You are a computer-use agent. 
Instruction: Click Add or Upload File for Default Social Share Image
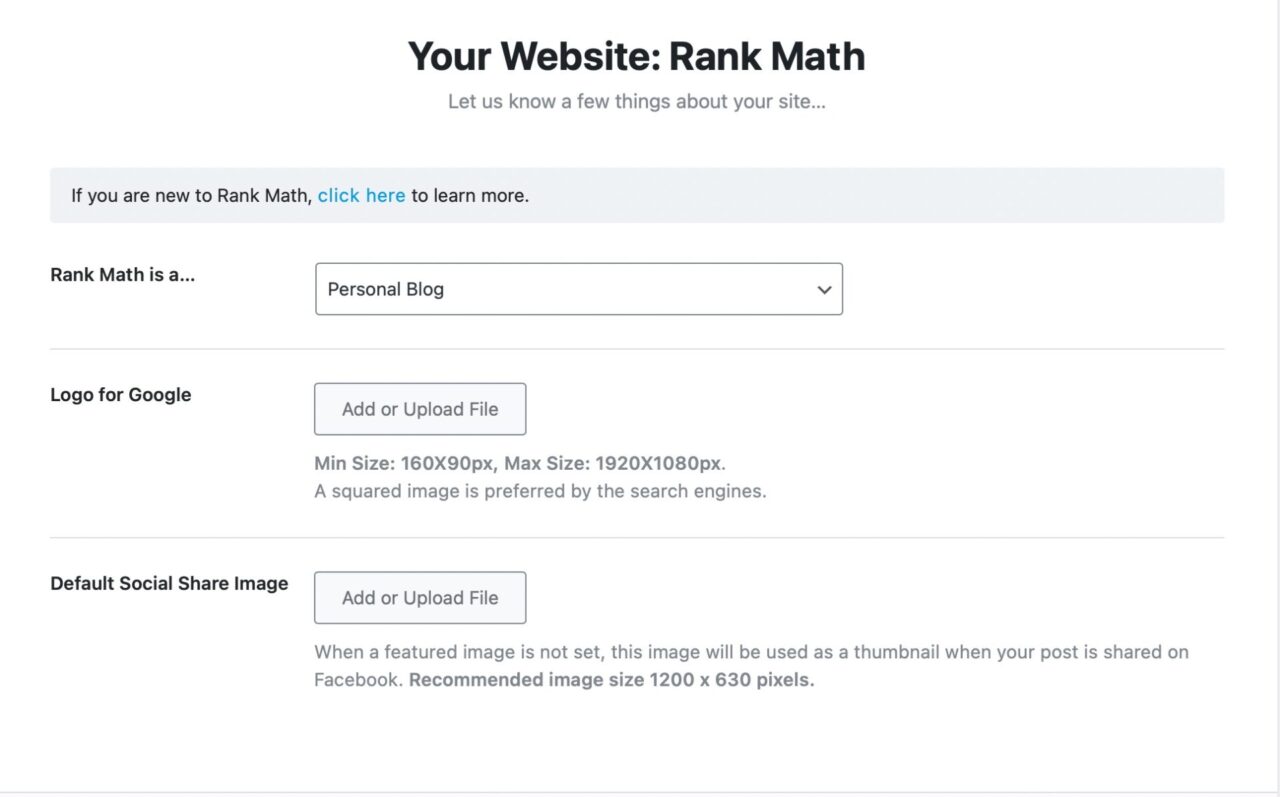420,598
